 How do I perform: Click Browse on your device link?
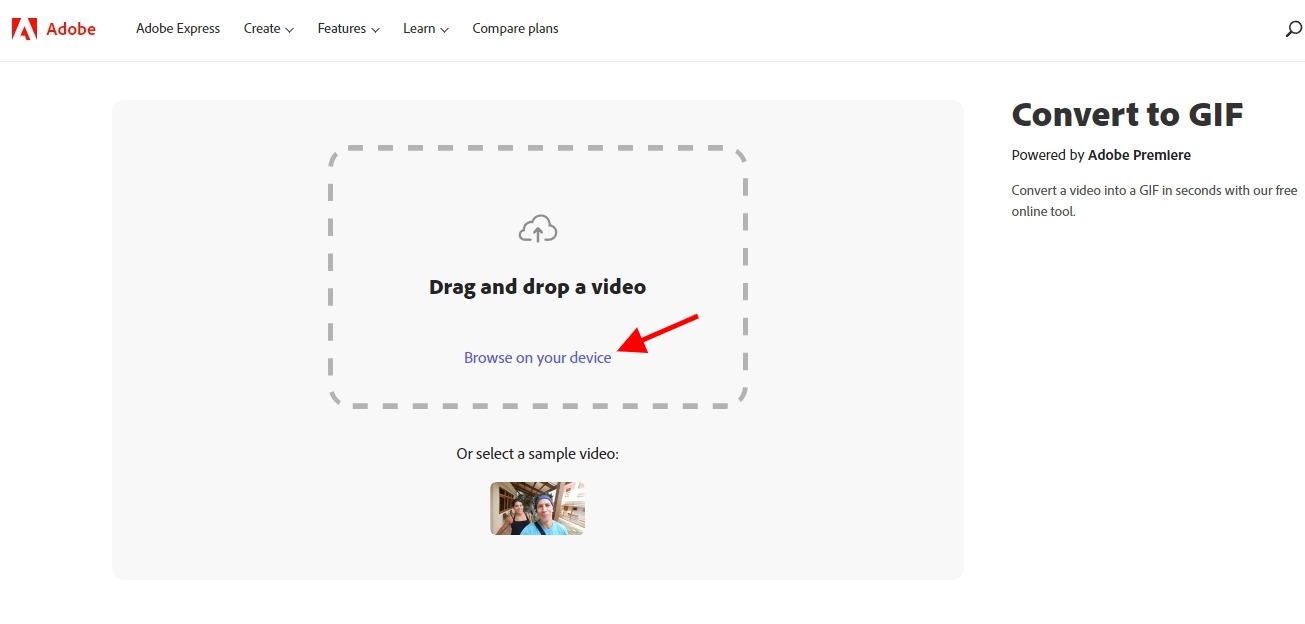point(537,358)
